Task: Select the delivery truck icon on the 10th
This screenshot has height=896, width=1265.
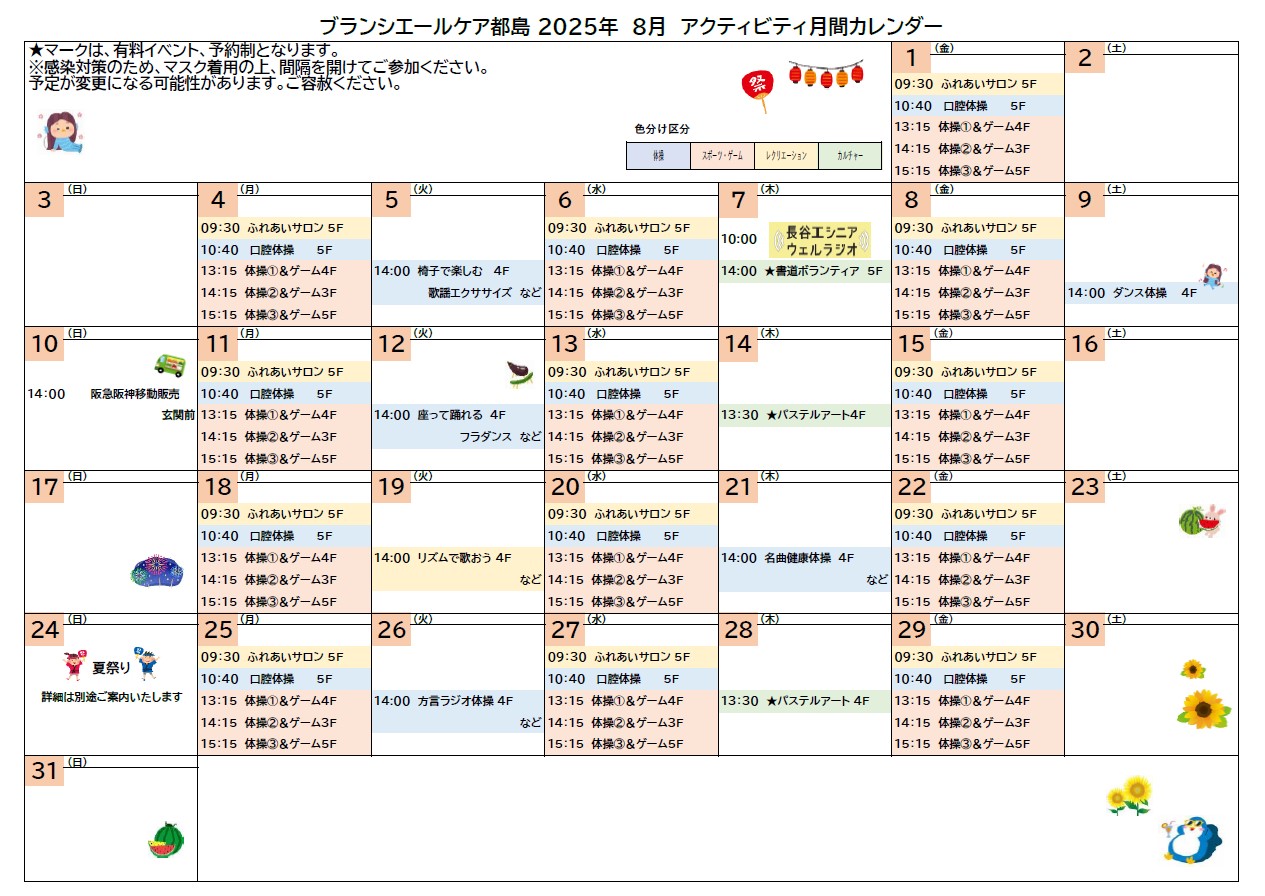Action: click(x=169, y=365)
